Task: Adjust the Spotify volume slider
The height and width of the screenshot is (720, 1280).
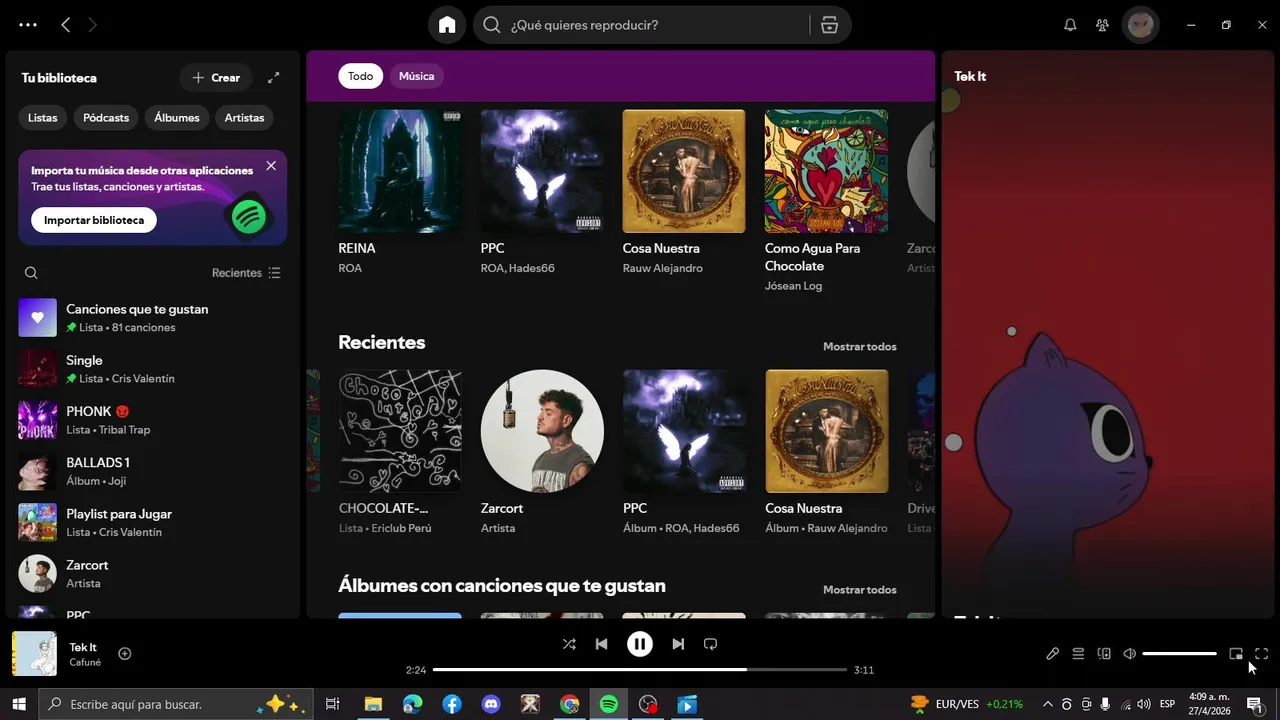Action: tap(1180, 654)
